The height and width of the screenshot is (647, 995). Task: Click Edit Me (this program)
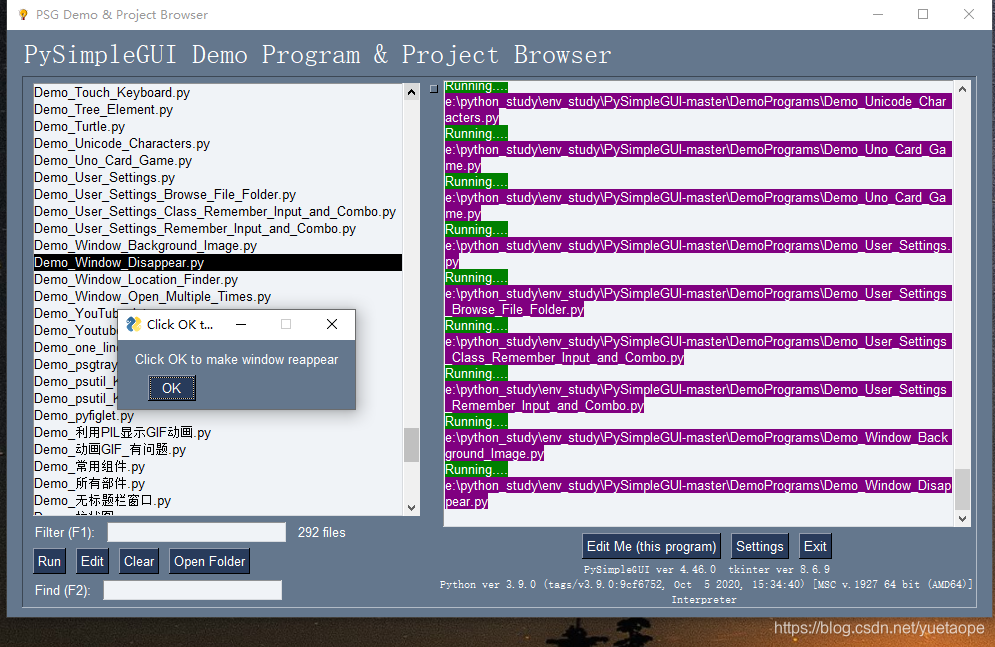[x=651, y=546]
